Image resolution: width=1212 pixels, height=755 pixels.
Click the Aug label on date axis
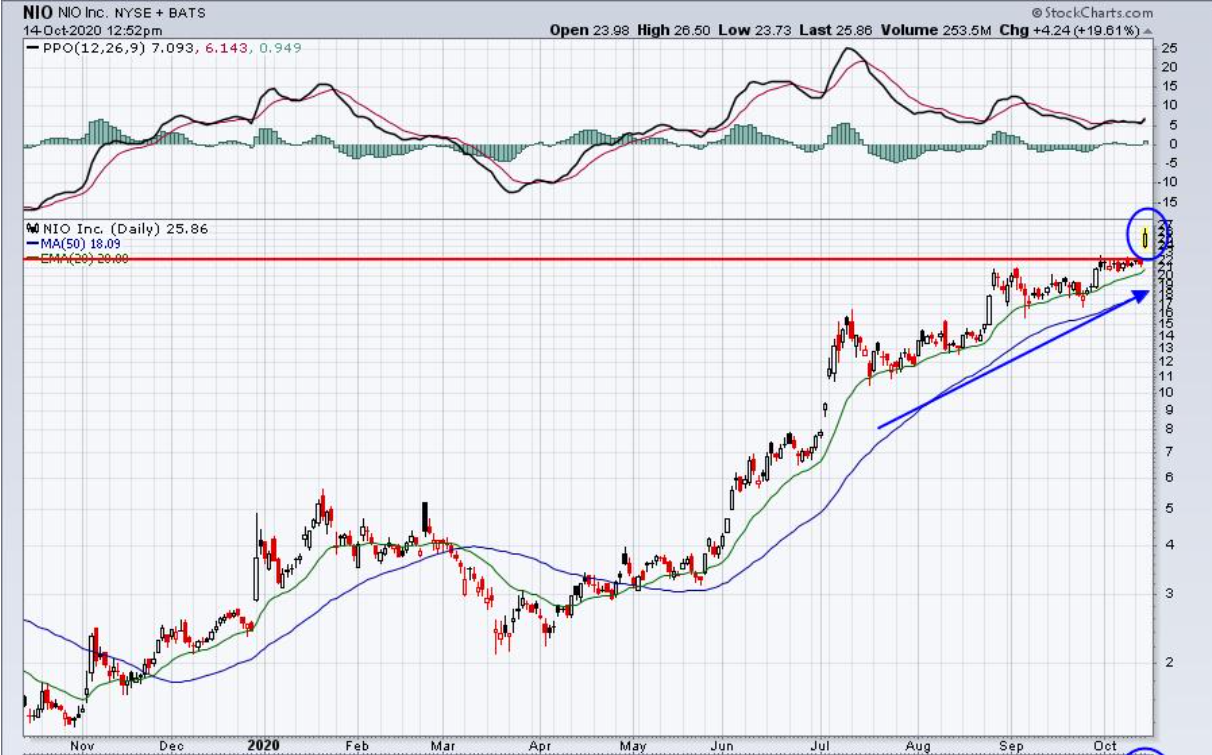[x=920, y=746]
